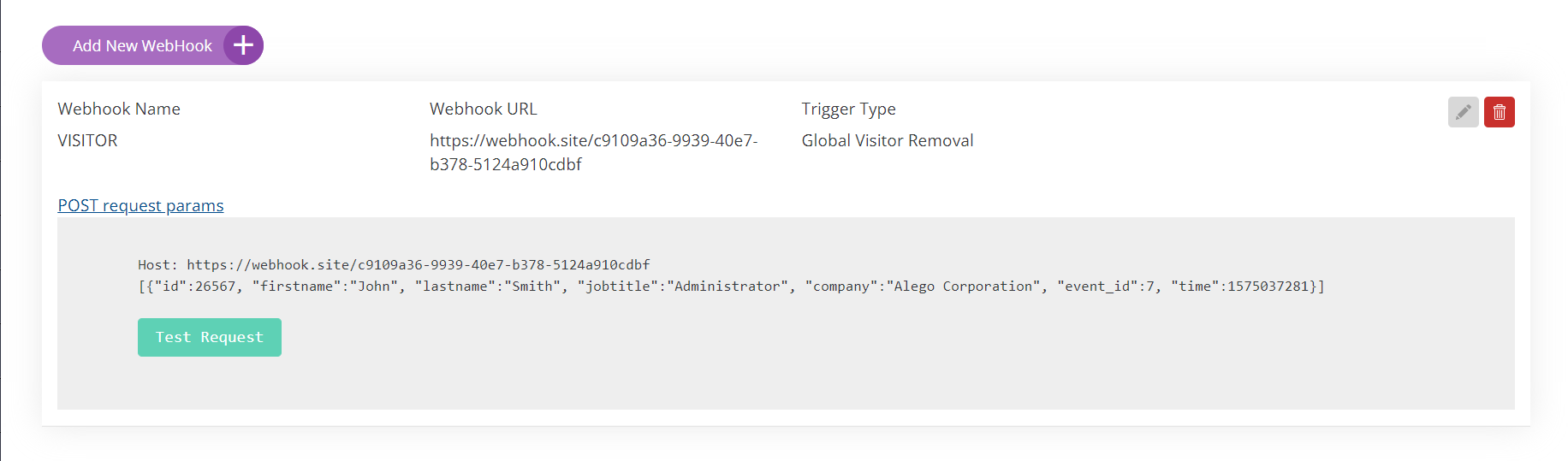The width and height of the screenshot is (1568, 461).
Task: Click the "event_id":7 field in the JSON
Action: tap(1106, 287)
